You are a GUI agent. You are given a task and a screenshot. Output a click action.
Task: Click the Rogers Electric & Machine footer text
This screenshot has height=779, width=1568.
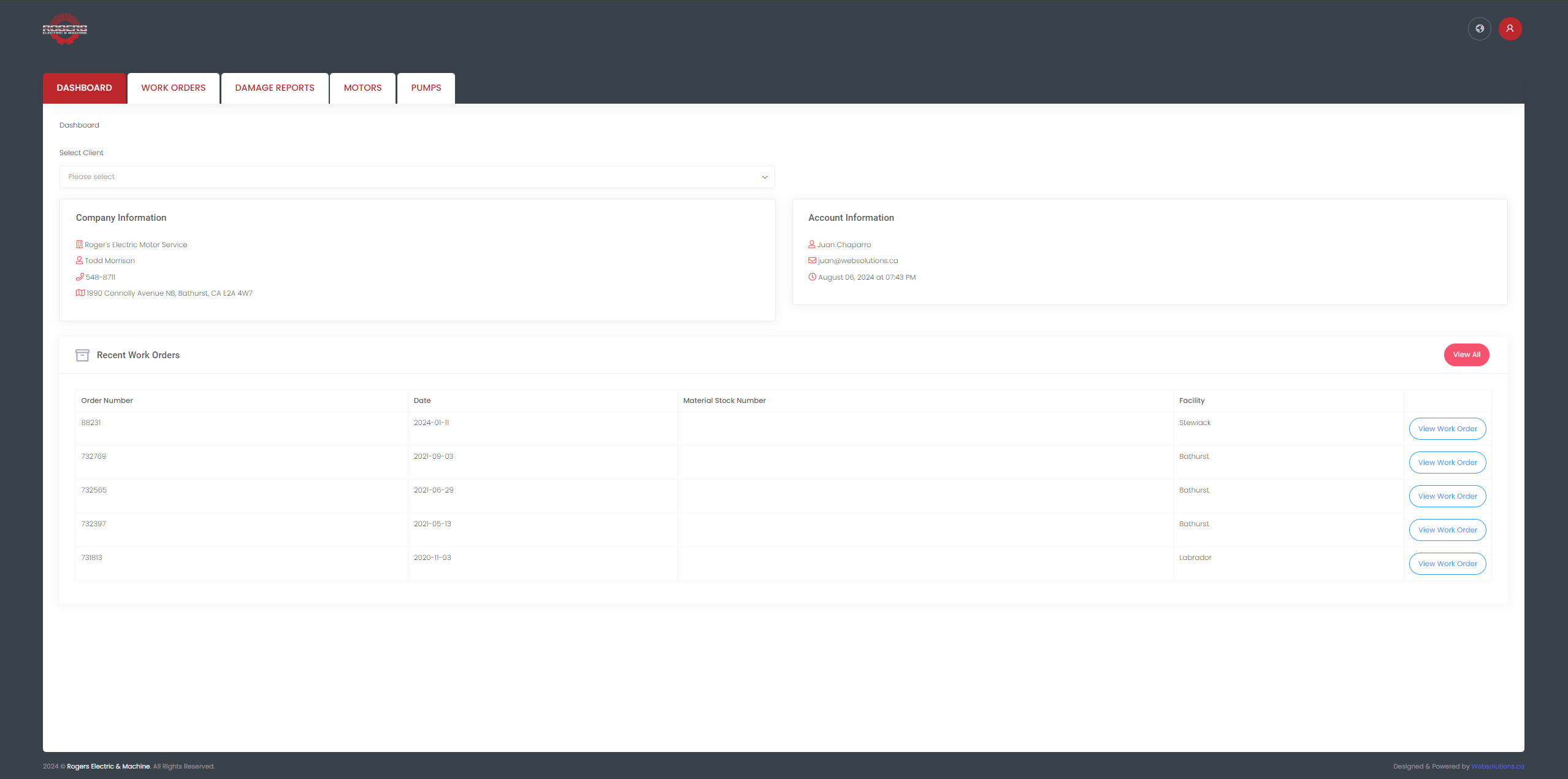109,767
